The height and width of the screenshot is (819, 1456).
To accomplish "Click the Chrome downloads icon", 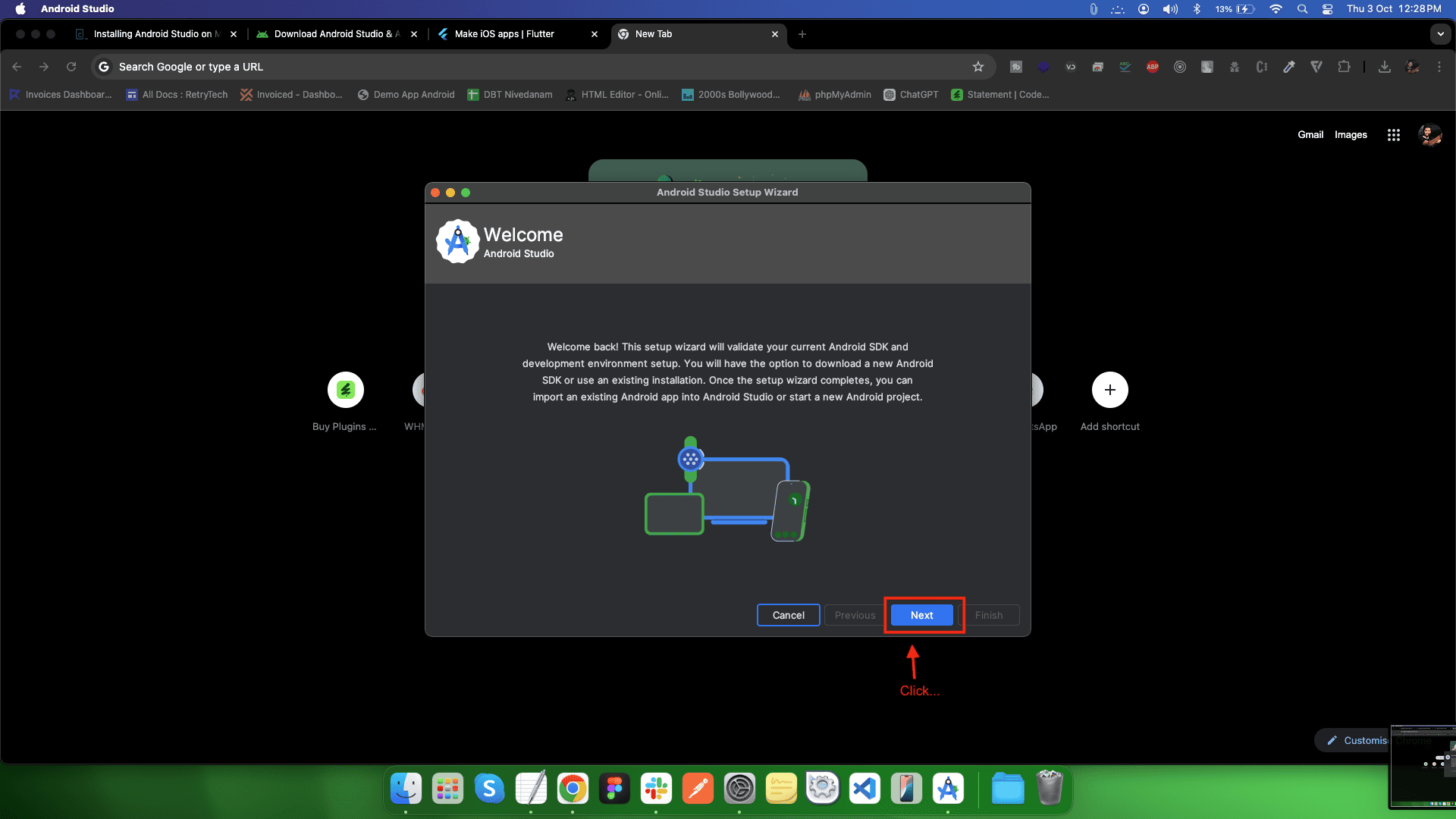I will [x=1384, y=67].
